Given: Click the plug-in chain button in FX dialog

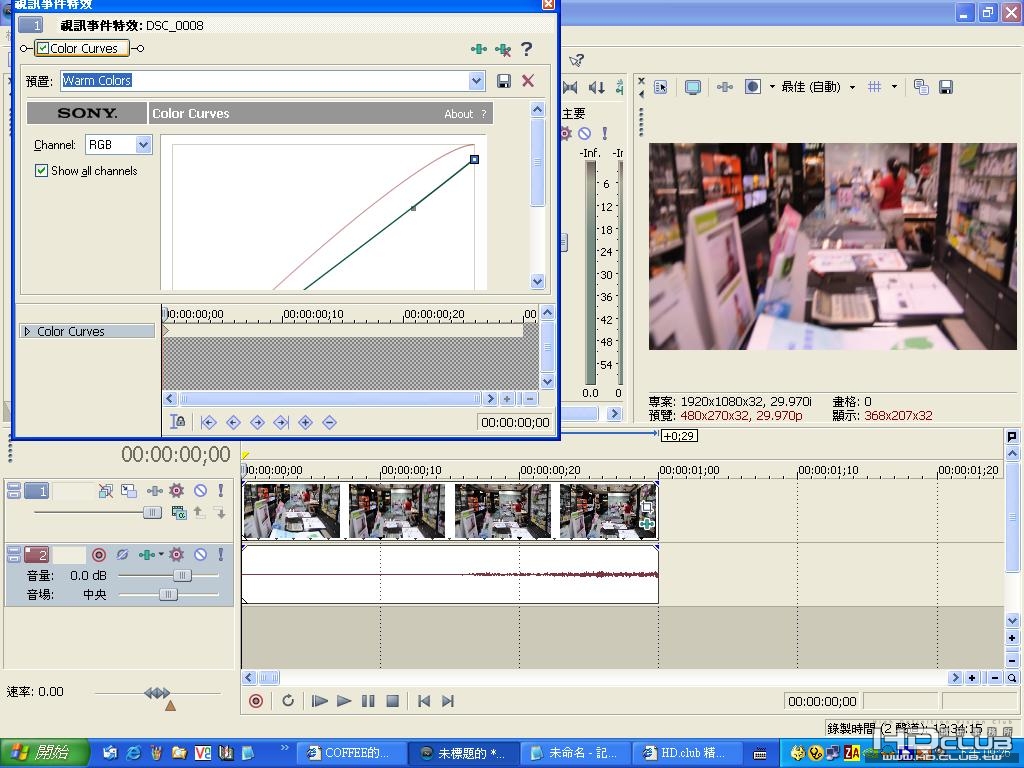Looking at the screenshot, I should (479, 48).
